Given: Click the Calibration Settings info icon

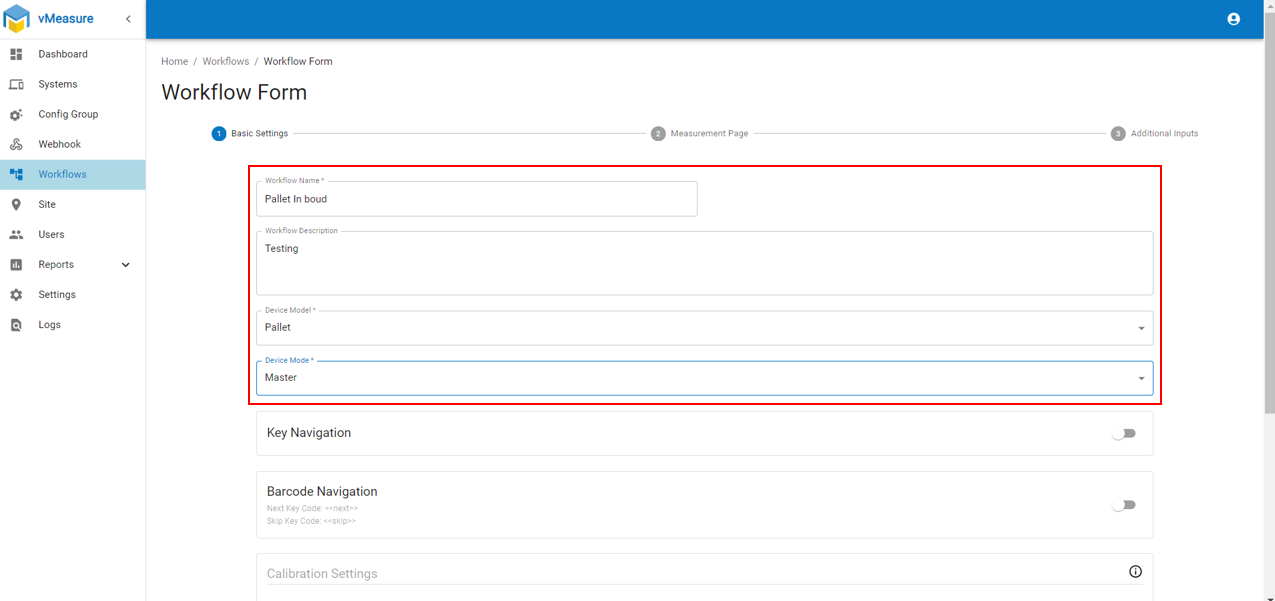Looking at the screenshot, I should click(x=1135, y=572).
